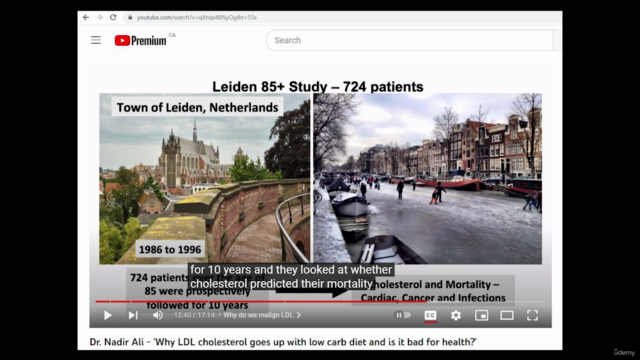This screenshot has width=640, height=360.
Task: Select the YouTube URL in address bar
Action: pyautogui.click(x=196, y=18)
